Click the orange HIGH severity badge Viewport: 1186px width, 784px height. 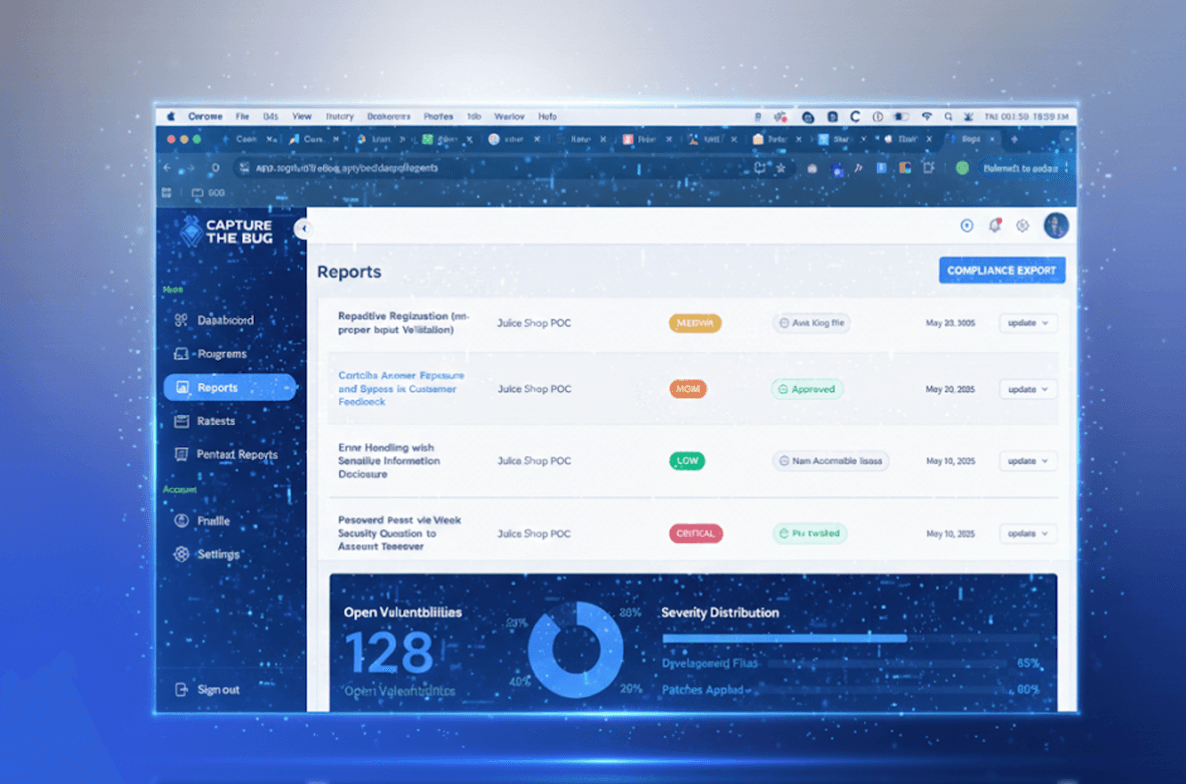click(688, 389)
